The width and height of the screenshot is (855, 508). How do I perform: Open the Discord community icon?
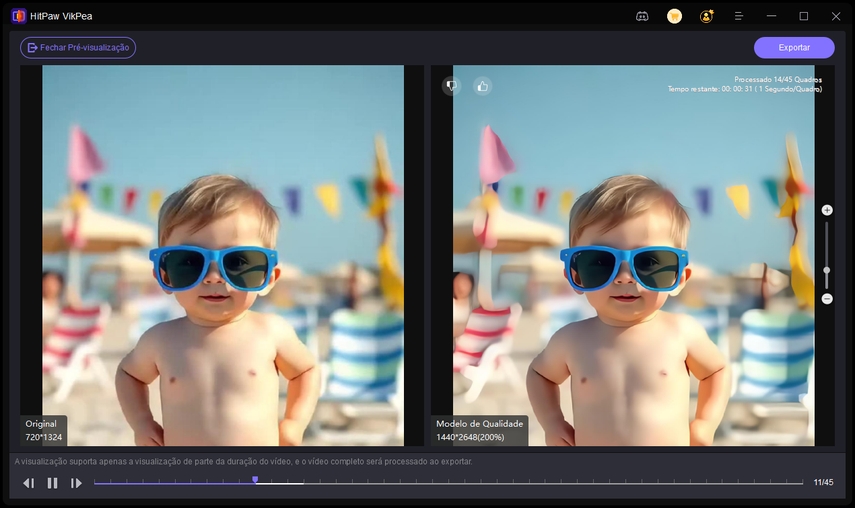pyautogui.click(x=642, y=16)
